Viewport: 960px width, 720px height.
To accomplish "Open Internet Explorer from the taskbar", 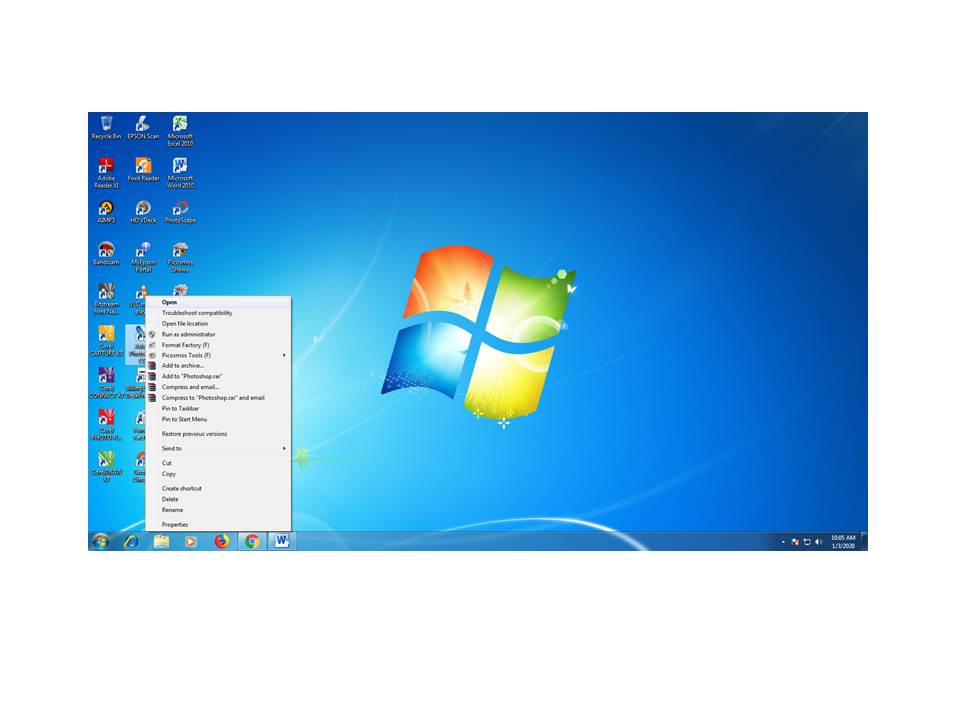I will click(x=131, y=541).
